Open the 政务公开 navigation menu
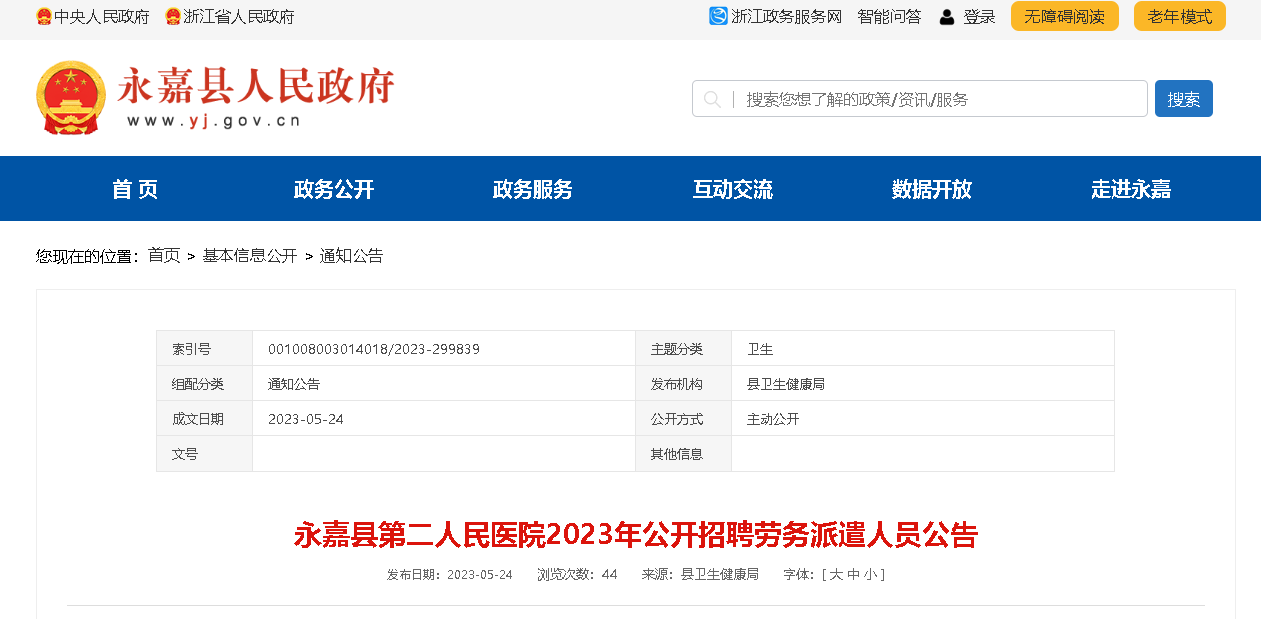1261x619 pixels. tap(334, 189)
